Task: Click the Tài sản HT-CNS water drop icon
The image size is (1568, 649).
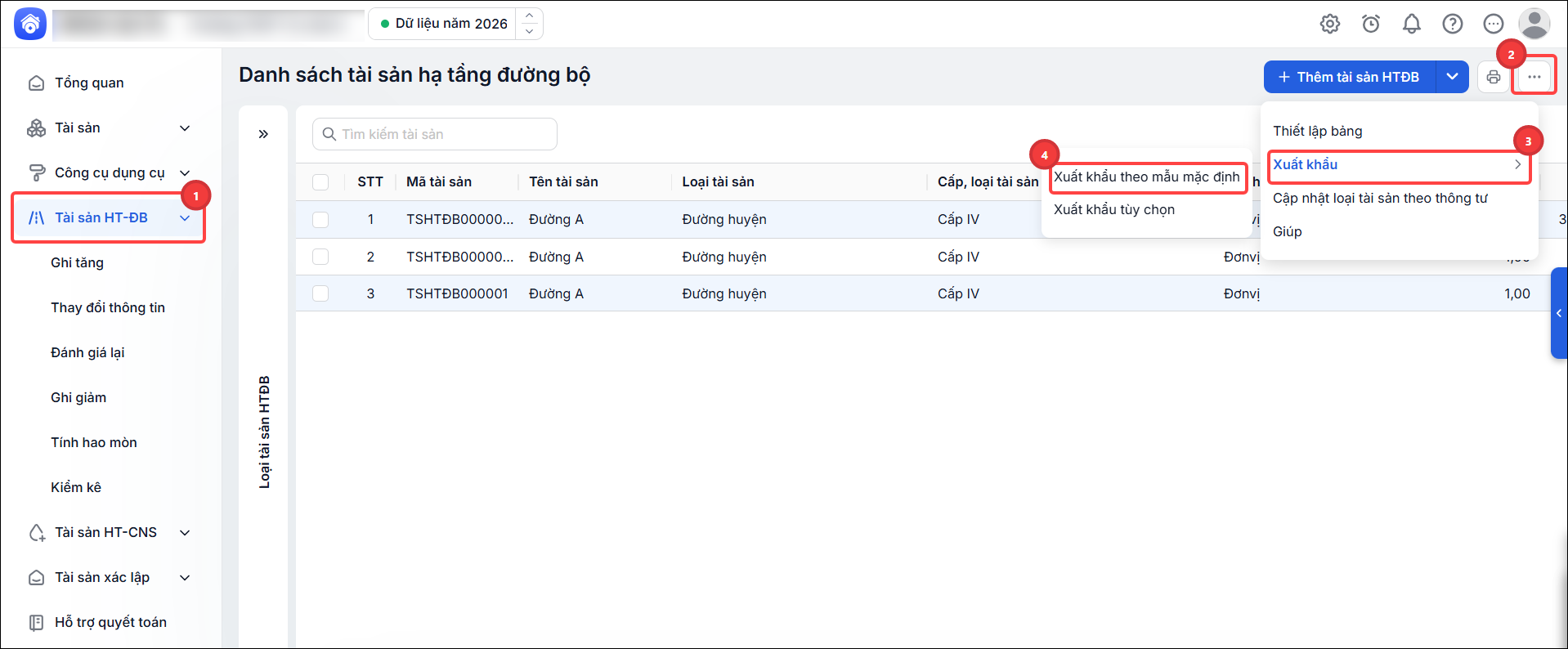Action: pos(37,532)
